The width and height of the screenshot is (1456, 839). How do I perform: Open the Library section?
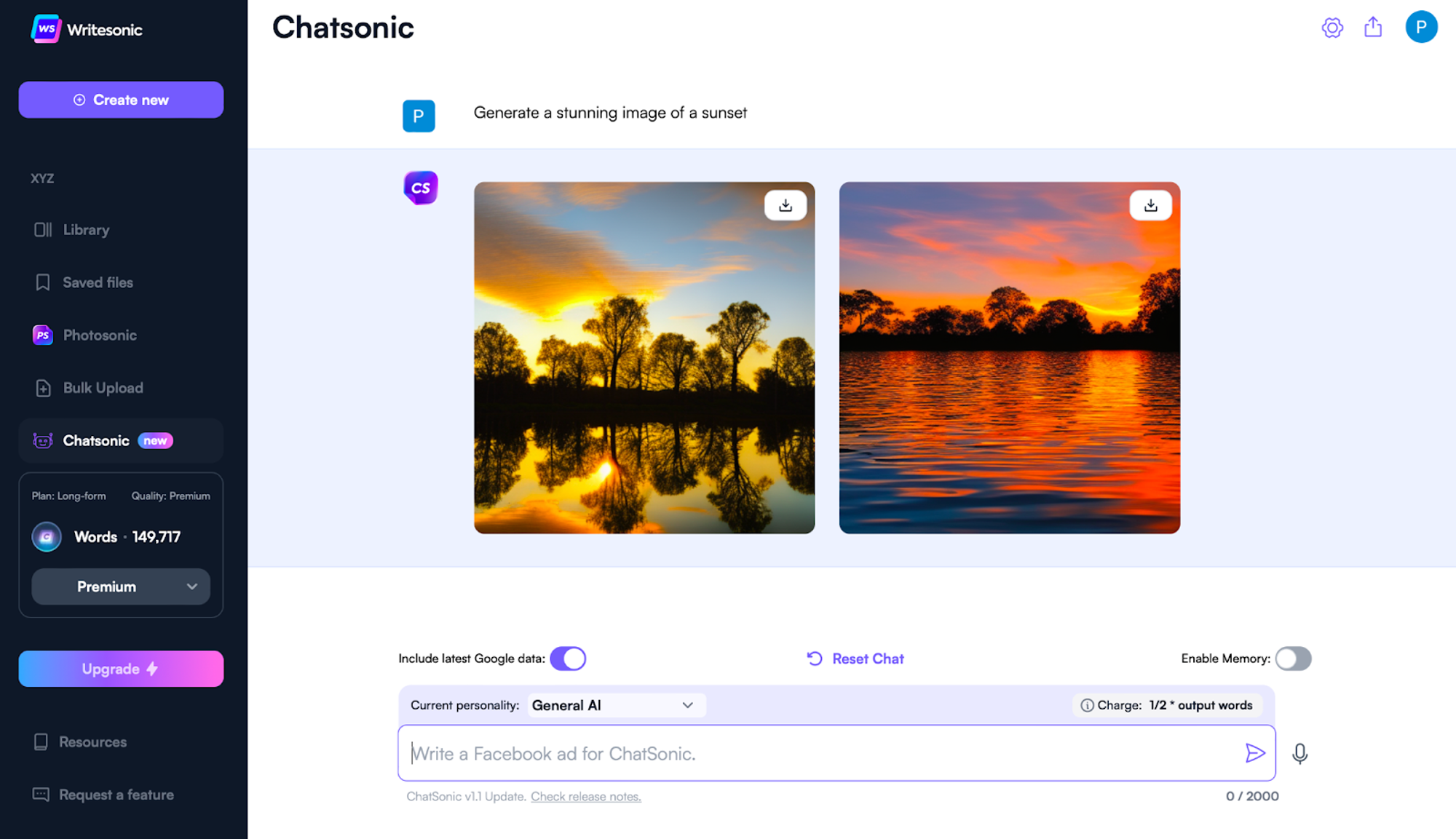click(85, 229)
